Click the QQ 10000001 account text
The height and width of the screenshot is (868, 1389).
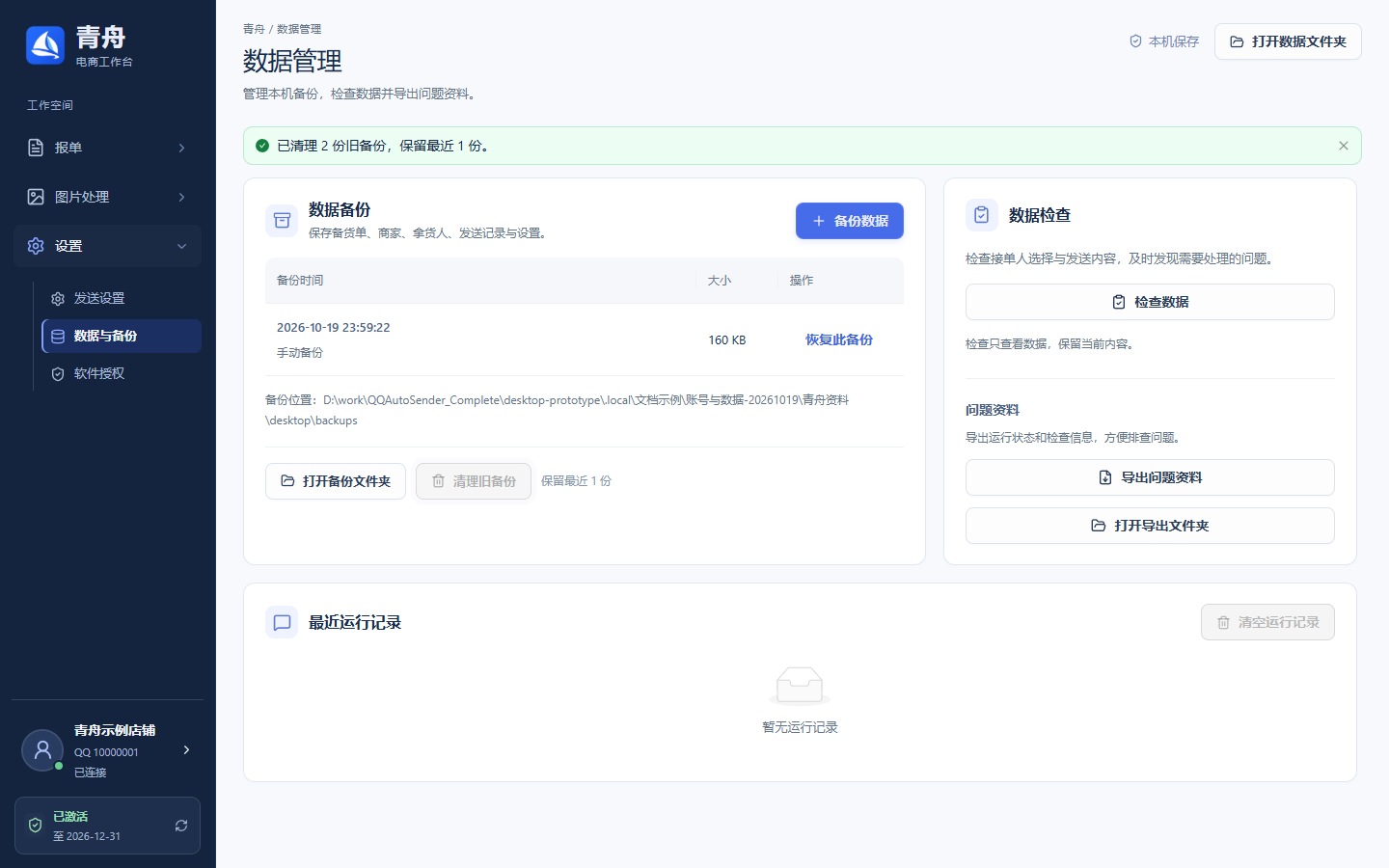106,752
